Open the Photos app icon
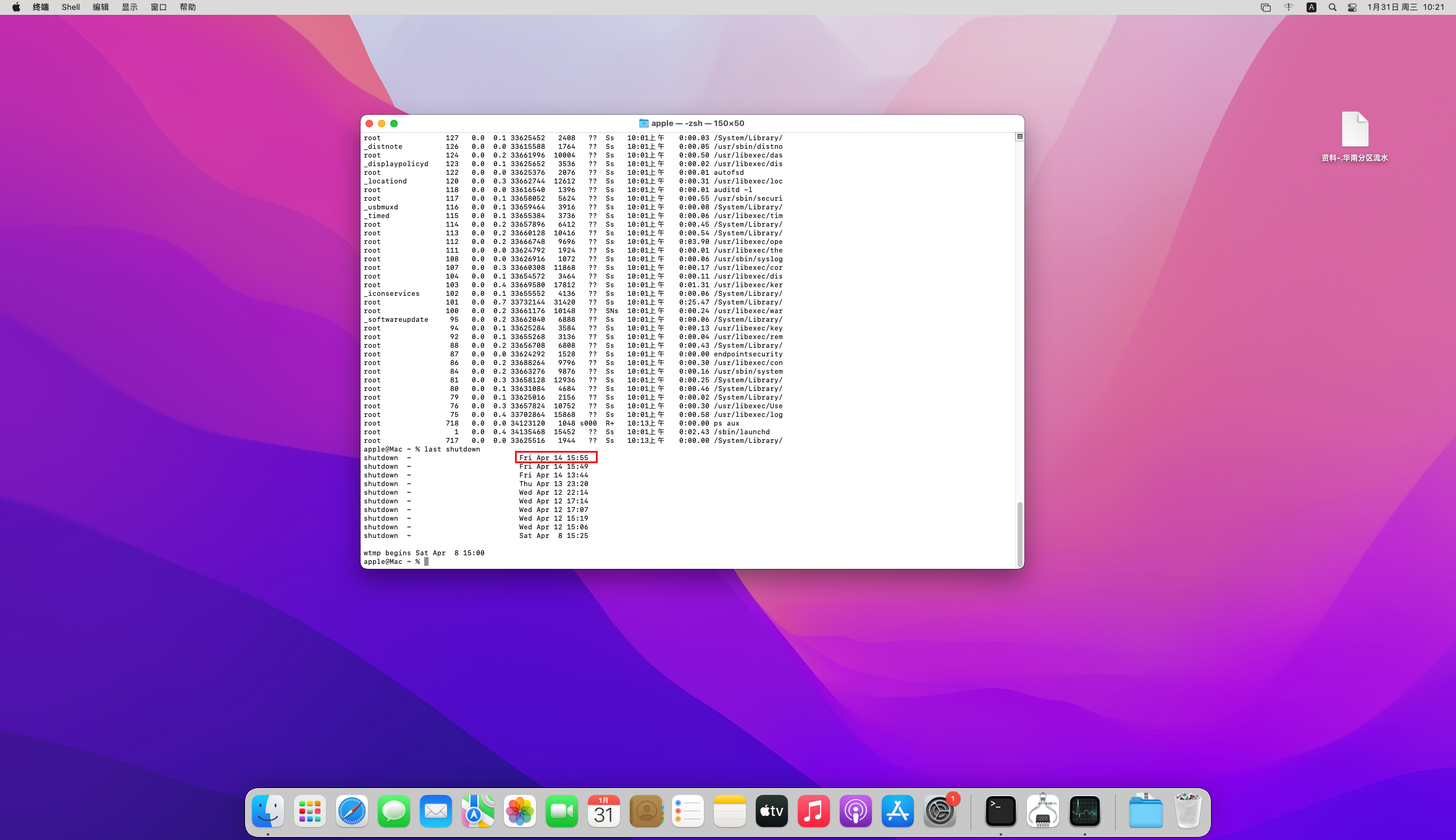 pos(520,811)
